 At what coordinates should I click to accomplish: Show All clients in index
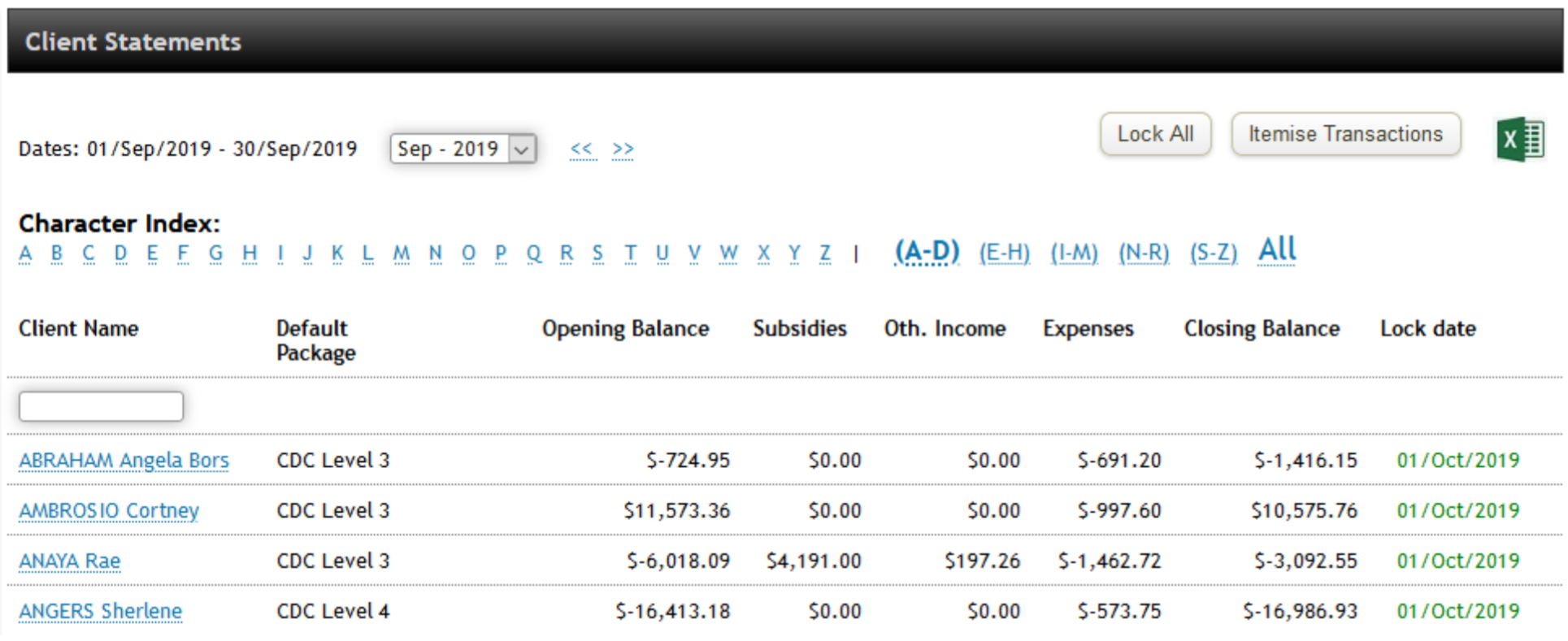click(x=1277, y=250)
